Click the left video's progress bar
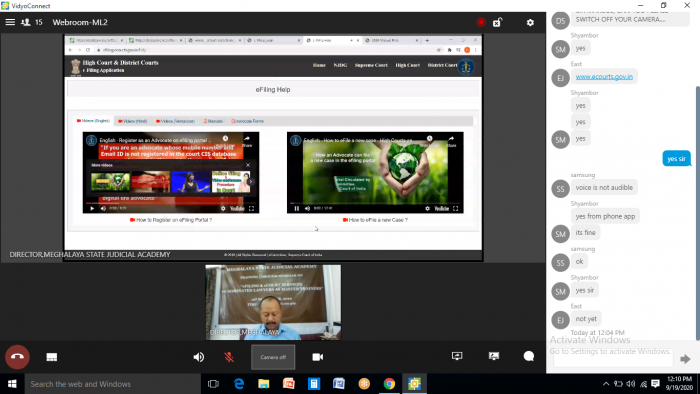 click(171, 203)
